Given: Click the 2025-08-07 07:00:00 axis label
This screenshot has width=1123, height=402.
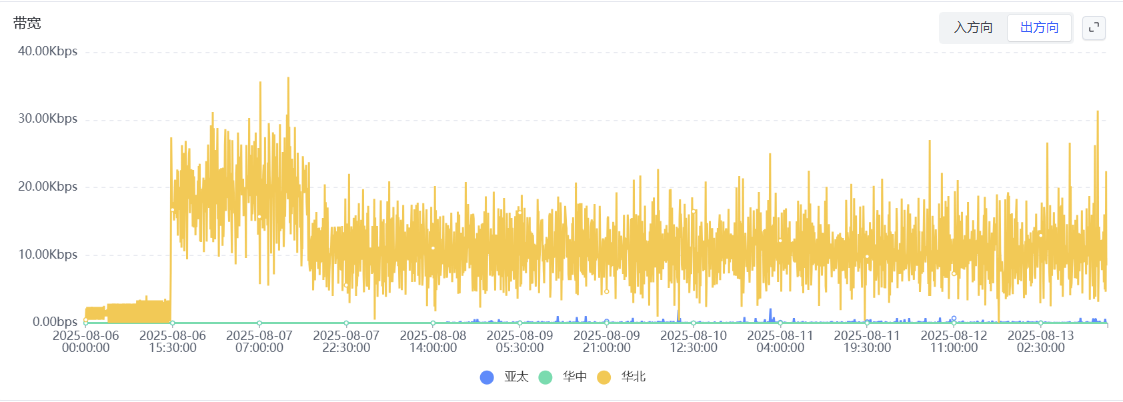Looking at the screenshot, I should click(x=259, y=341).
